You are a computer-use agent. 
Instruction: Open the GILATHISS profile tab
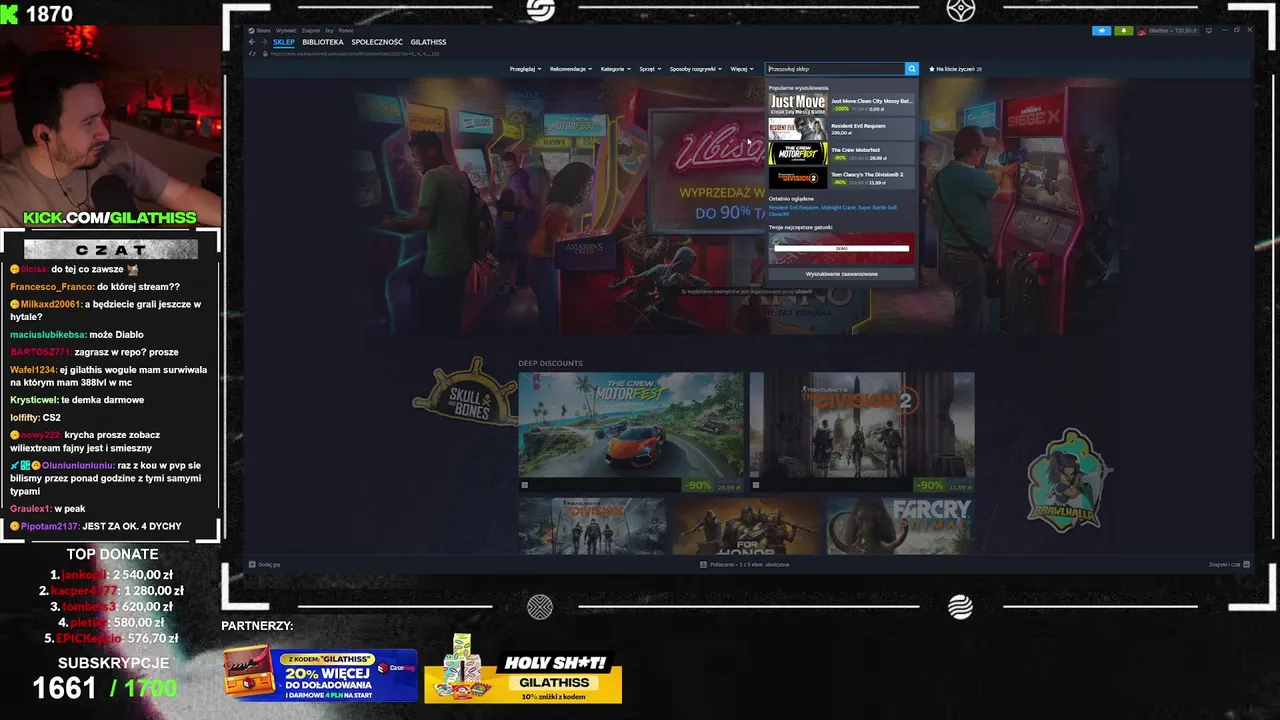[428, 42]
